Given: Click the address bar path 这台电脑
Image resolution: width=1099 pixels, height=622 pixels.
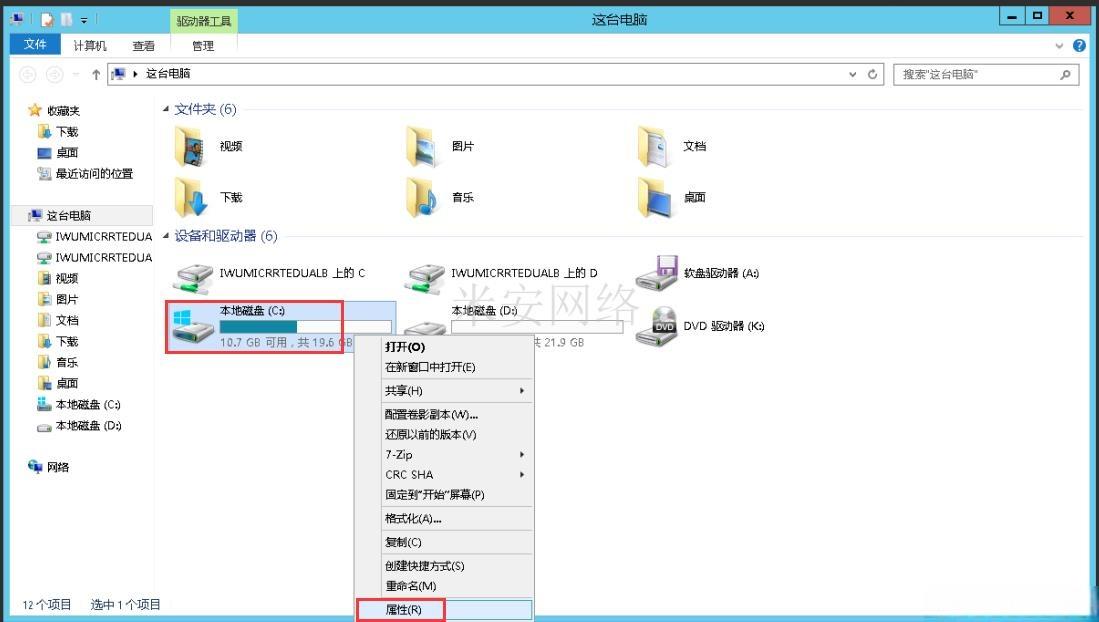Looking at the screenshot, I should pyautogui.click(x=168, y=74).
